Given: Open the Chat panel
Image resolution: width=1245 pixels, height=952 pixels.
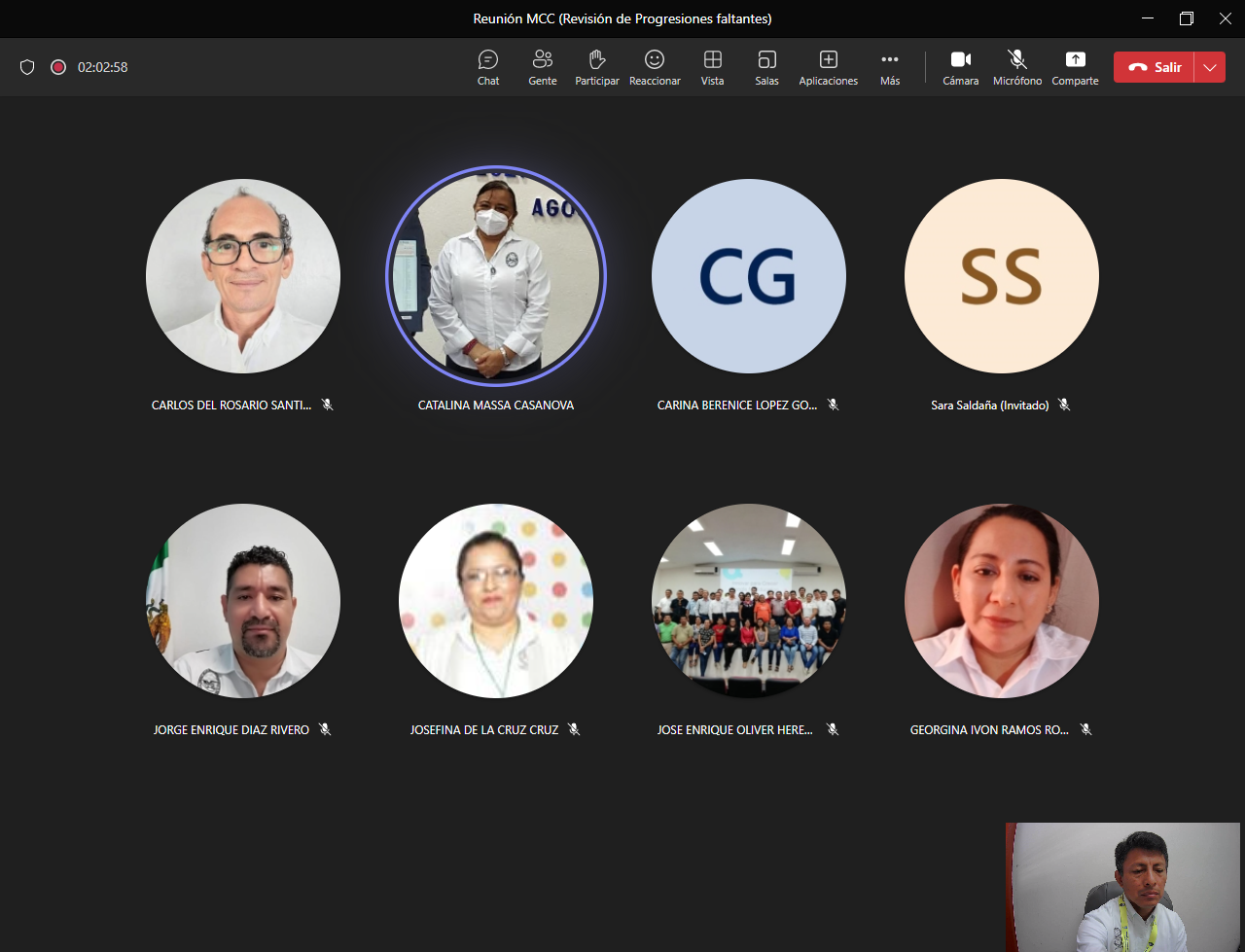Looking at the screenshot, I should point(488,67).
